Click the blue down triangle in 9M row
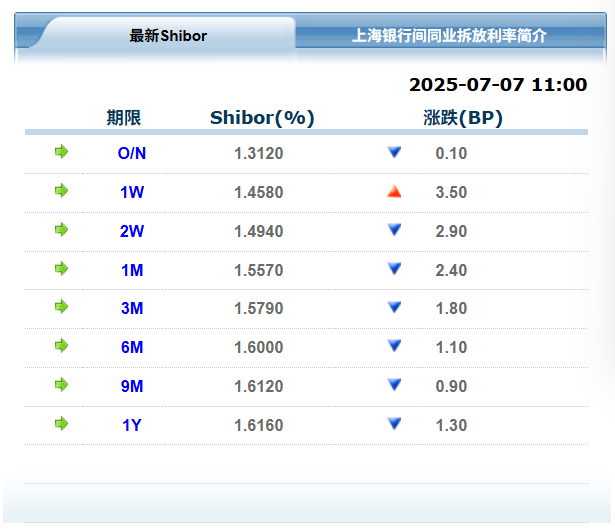The image size is (615, 530). click(394, 385)
